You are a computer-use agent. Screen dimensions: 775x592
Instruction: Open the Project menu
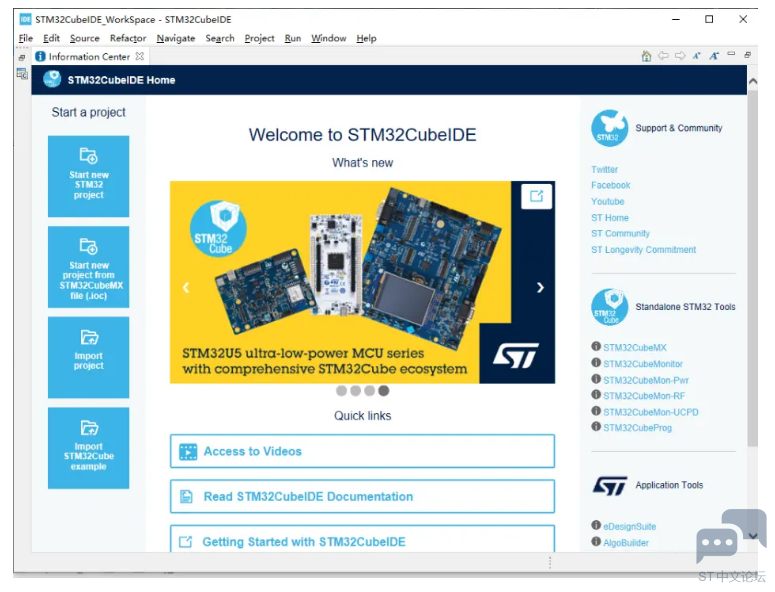259,38
